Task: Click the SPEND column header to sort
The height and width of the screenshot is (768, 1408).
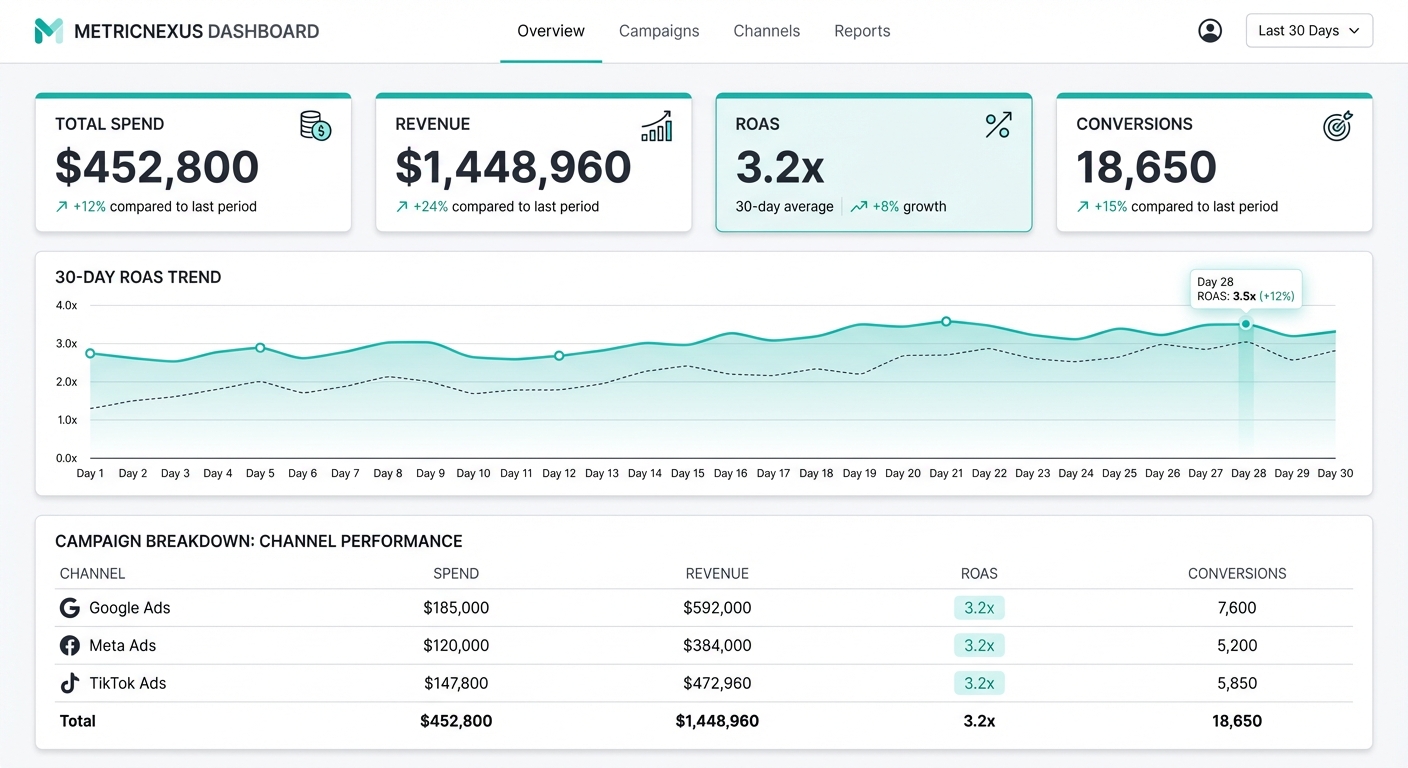Action: 456,573
